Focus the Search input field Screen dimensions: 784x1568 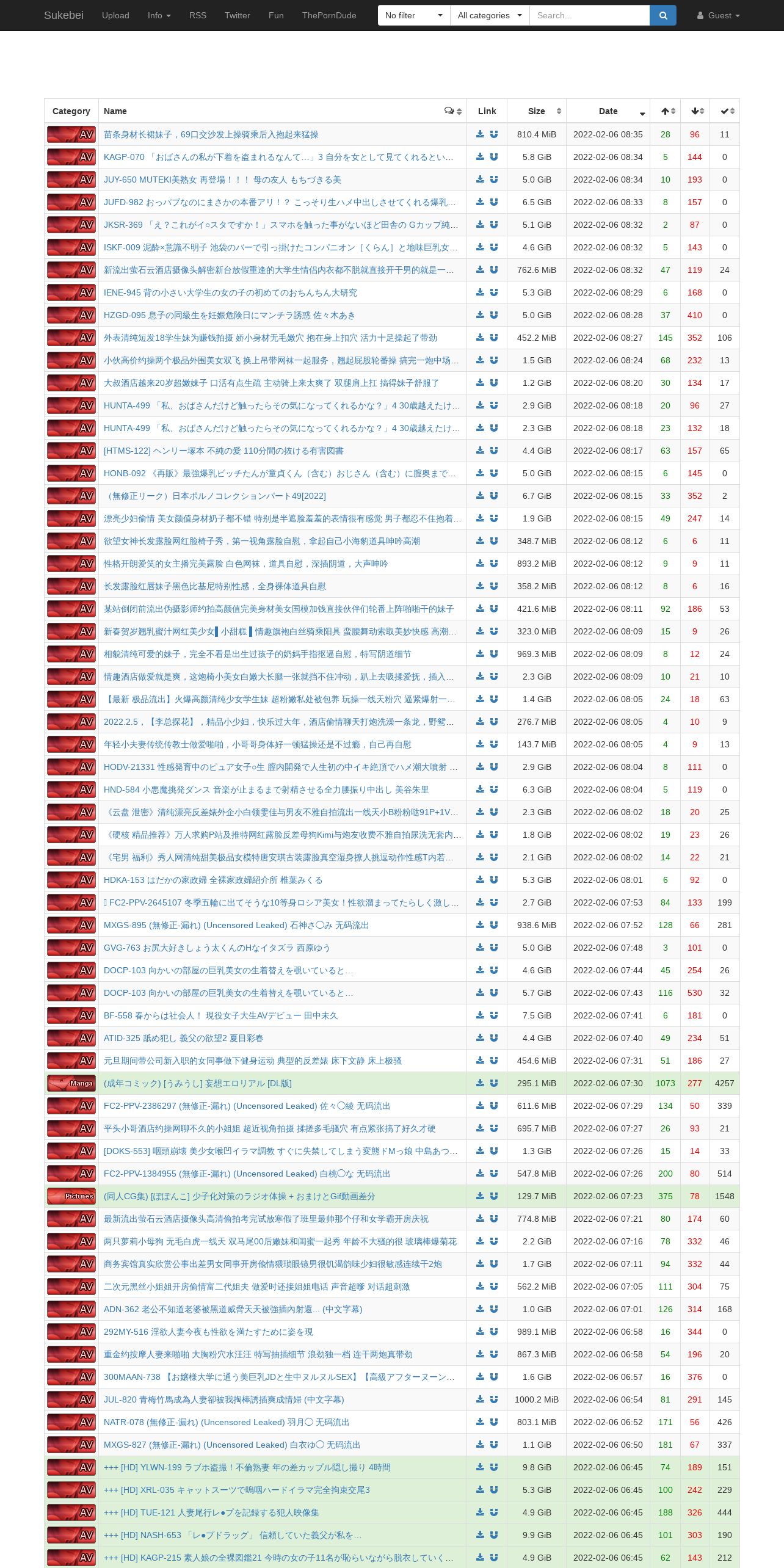[590, 15]
